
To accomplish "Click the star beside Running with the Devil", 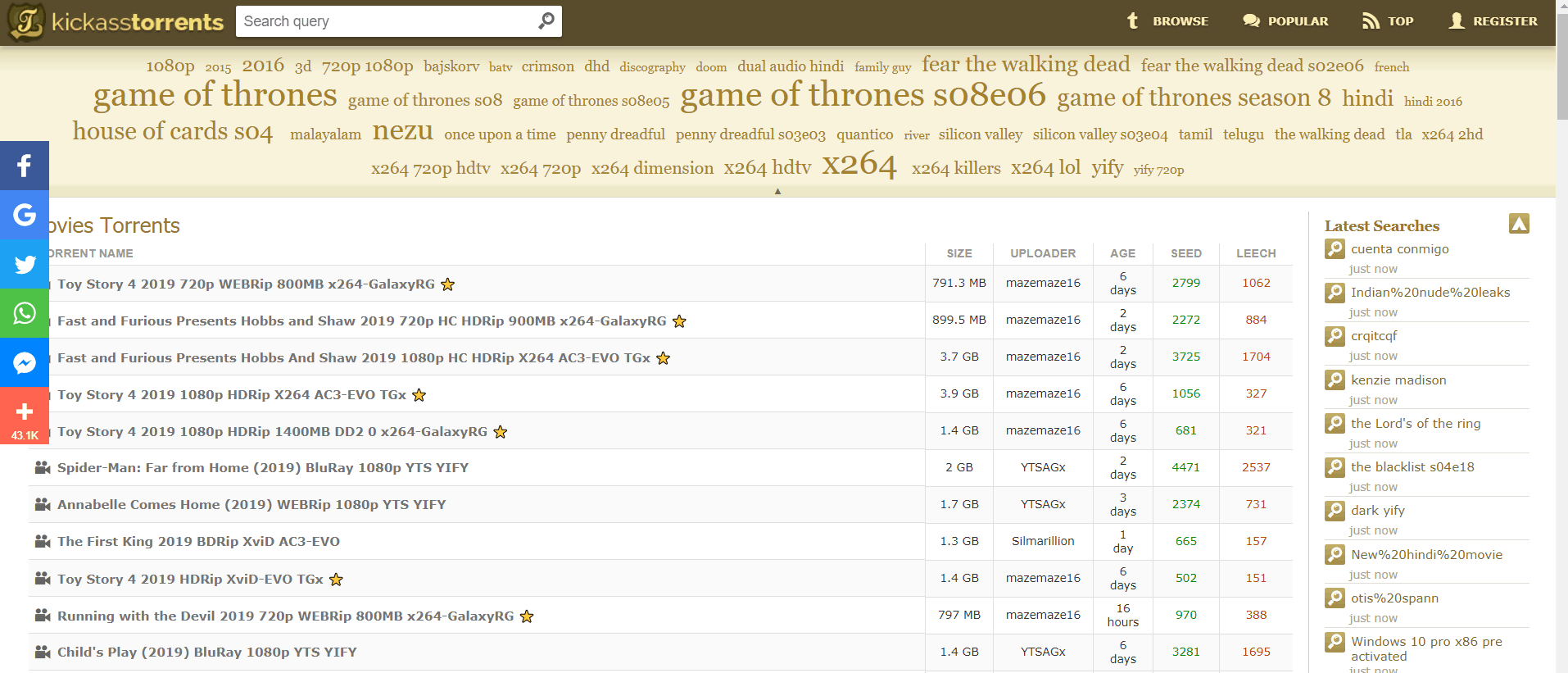I will pyautogui.click(x=527, y=616).
